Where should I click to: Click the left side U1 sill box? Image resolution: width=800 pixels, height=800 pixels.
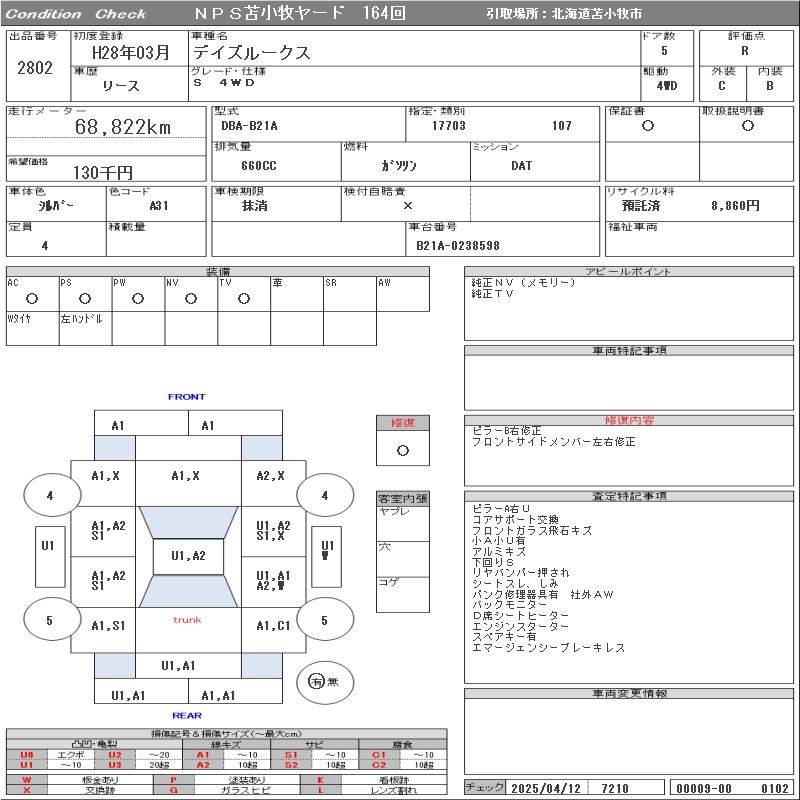coord(47,556)
